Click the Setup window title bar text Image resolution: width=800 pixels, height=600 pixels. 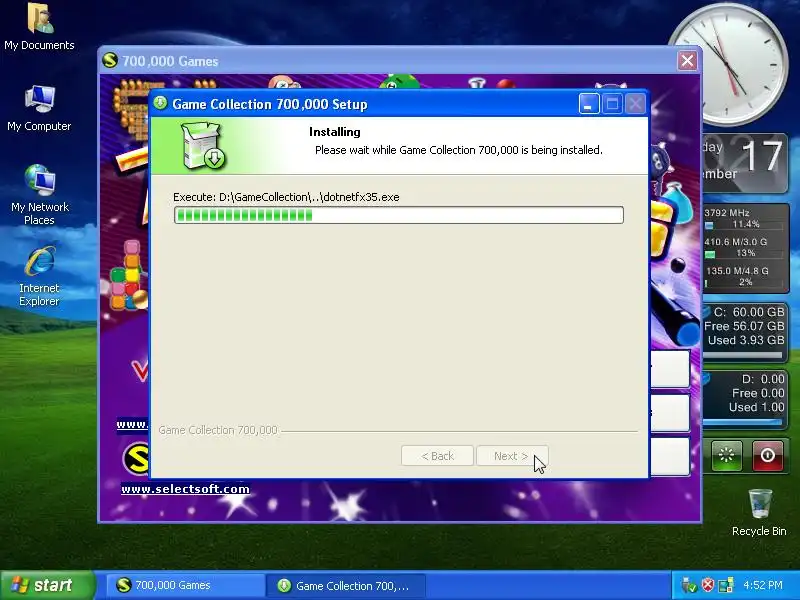pos(270,104)
